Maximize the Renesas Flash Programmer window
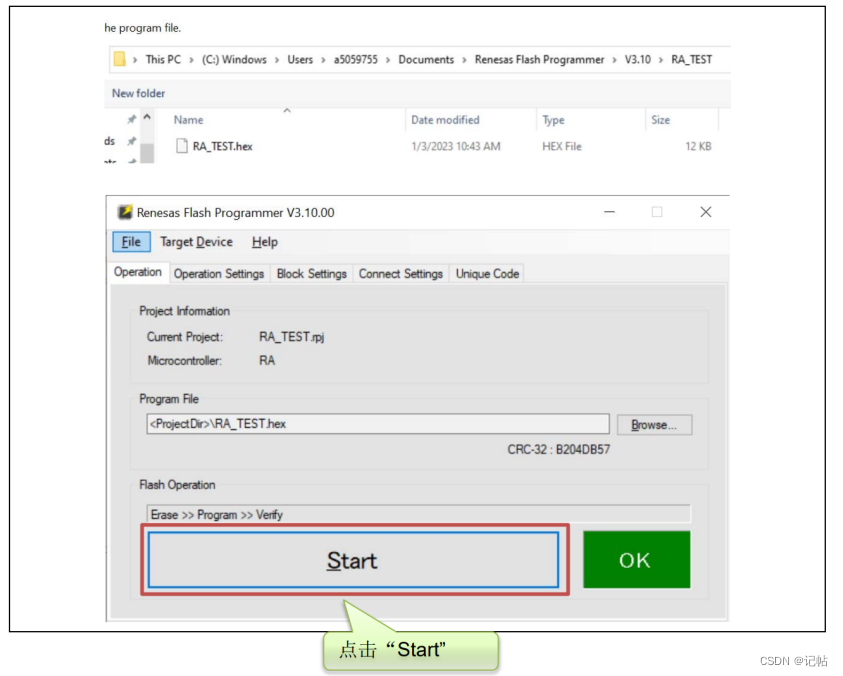 click(x=657, y=212)
